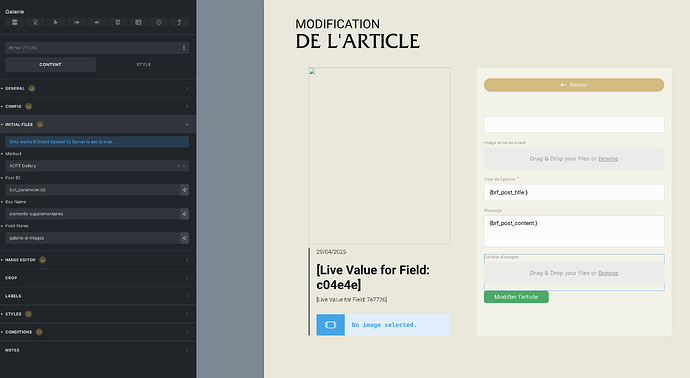
Task: Click the arrow-right-from-bar icon in toolbar
Action: 77,22
